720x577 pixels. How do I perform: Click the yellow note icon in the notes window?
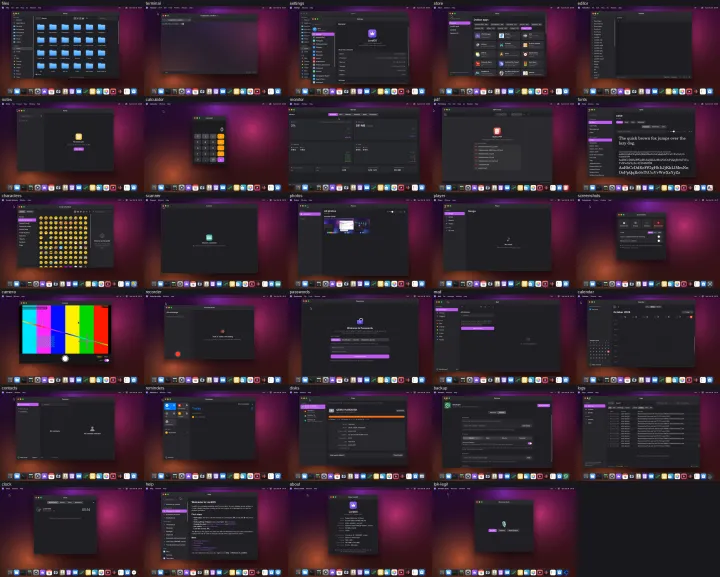coord(79,137)
